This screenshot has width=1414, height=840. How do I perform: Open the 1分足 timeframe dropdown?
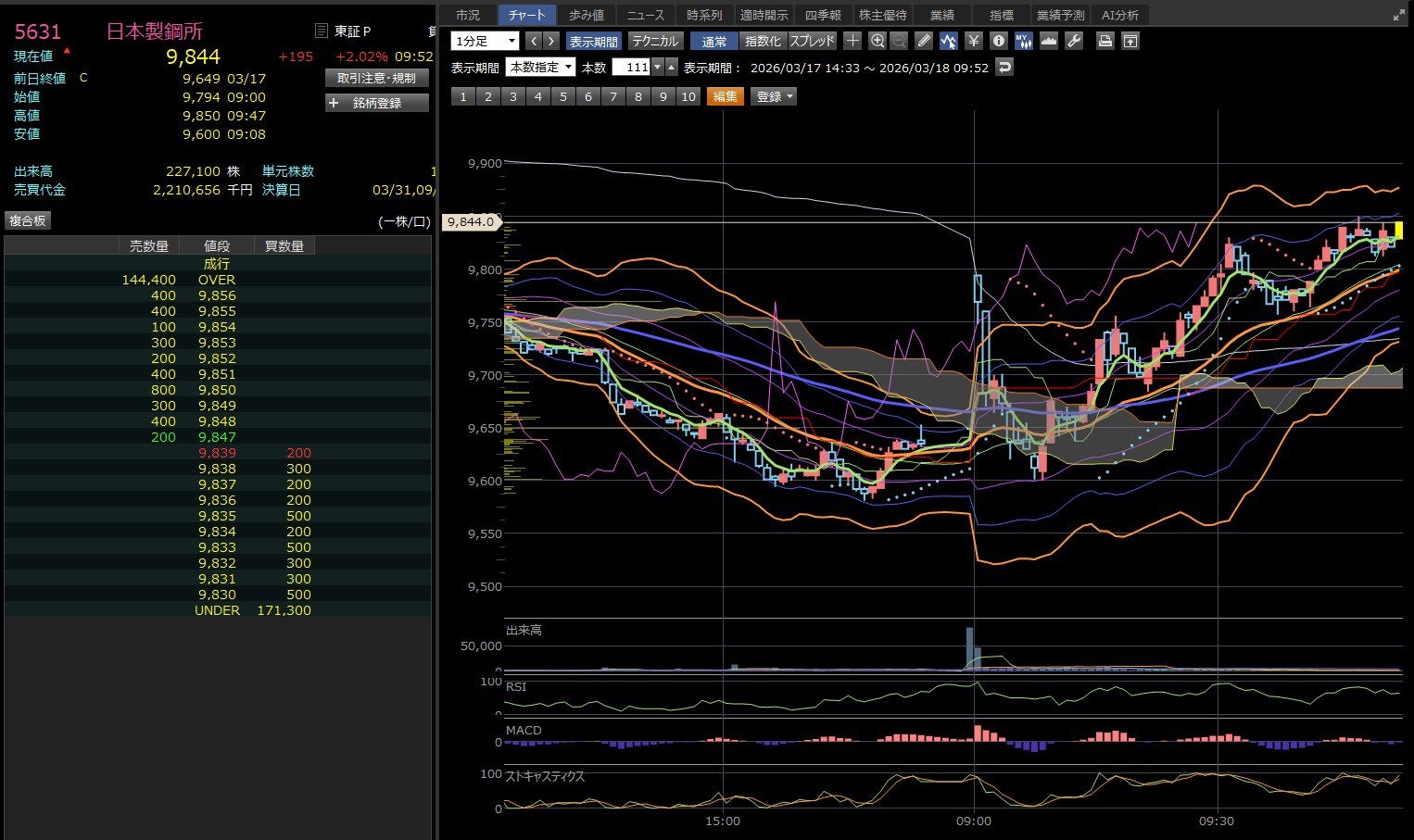pyautogui.click(x=485, y=41)
